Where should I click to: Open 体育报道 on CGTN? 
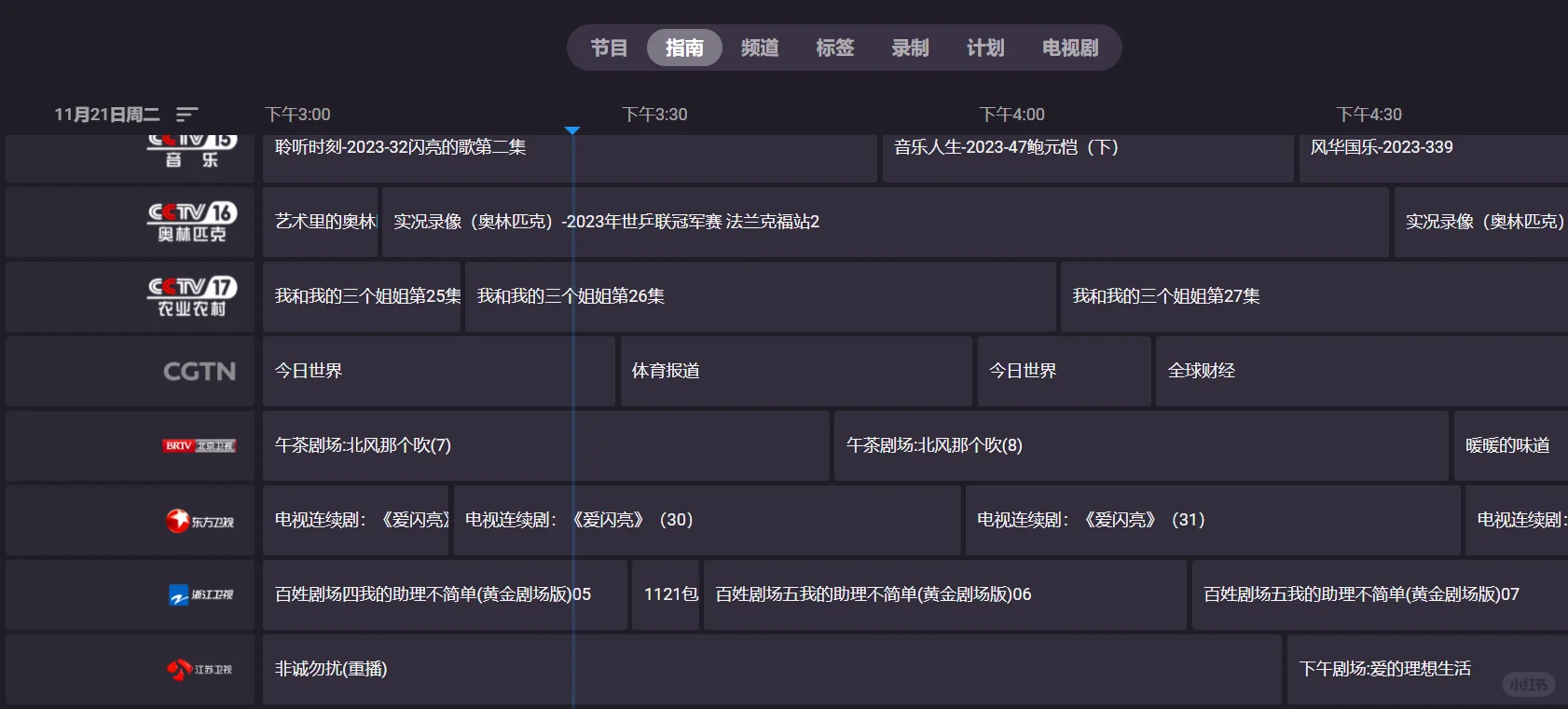click(x=796, y=371)
